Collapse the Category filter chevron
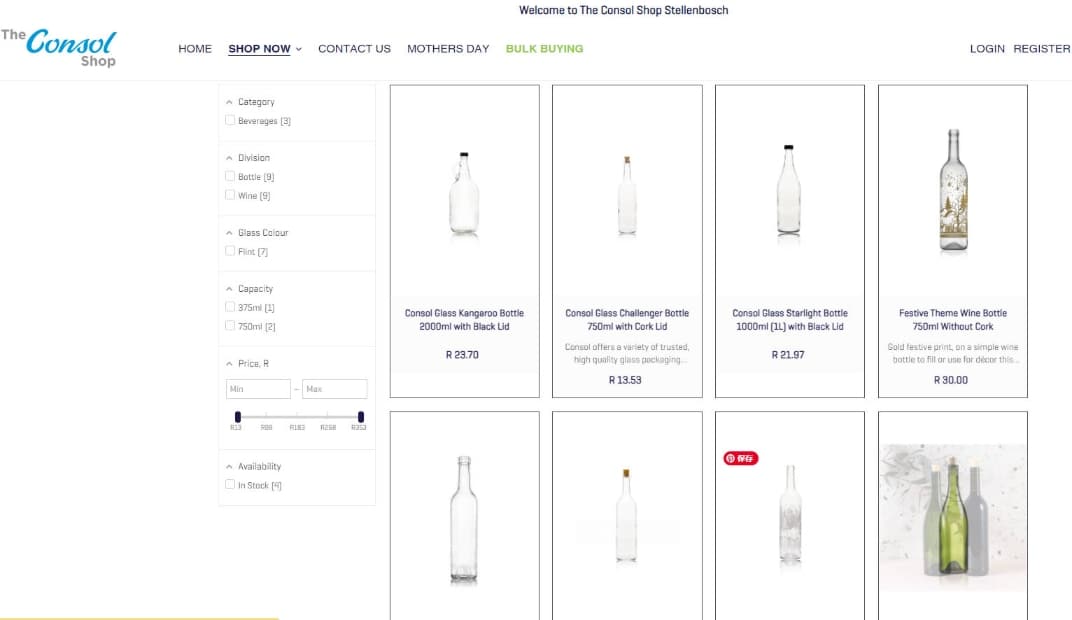 (x=229, y=102)
